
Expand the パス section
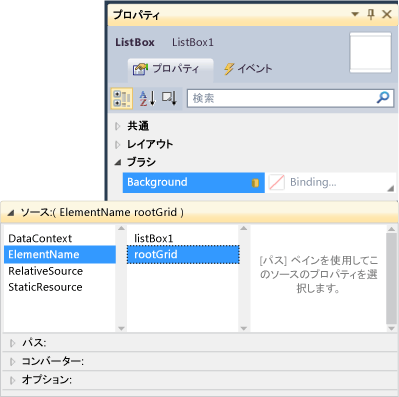tap(13, 343)
